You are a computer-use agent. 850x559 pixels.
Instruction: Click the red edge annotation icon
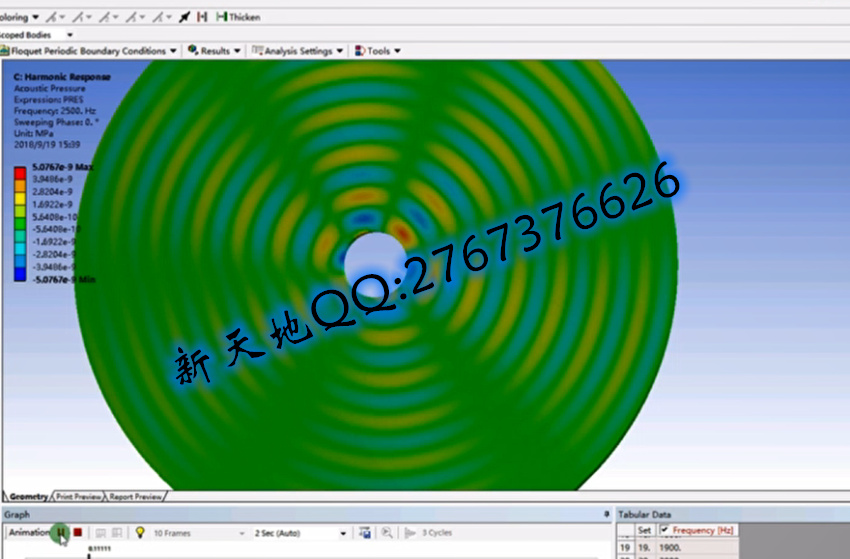pos(202,17)
